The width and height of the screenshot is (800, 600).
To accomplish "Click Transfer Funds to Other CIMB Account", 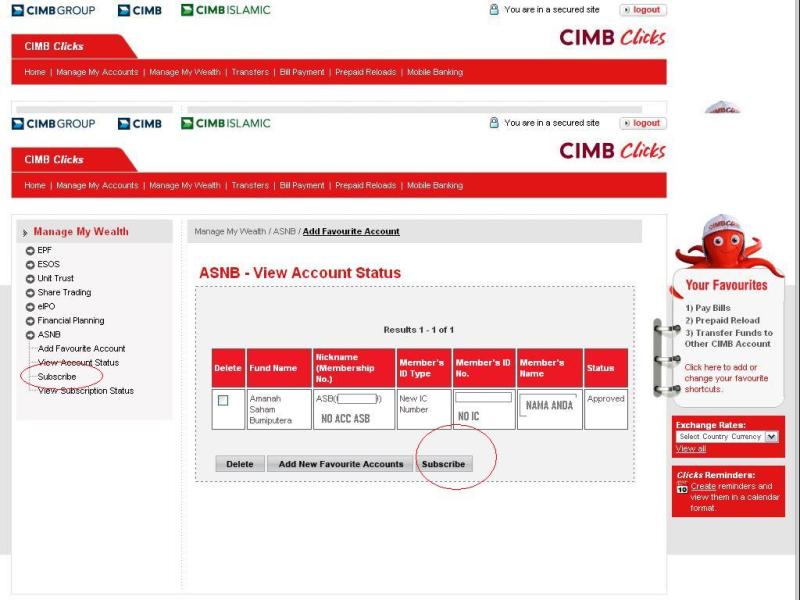I will point(729,338).
